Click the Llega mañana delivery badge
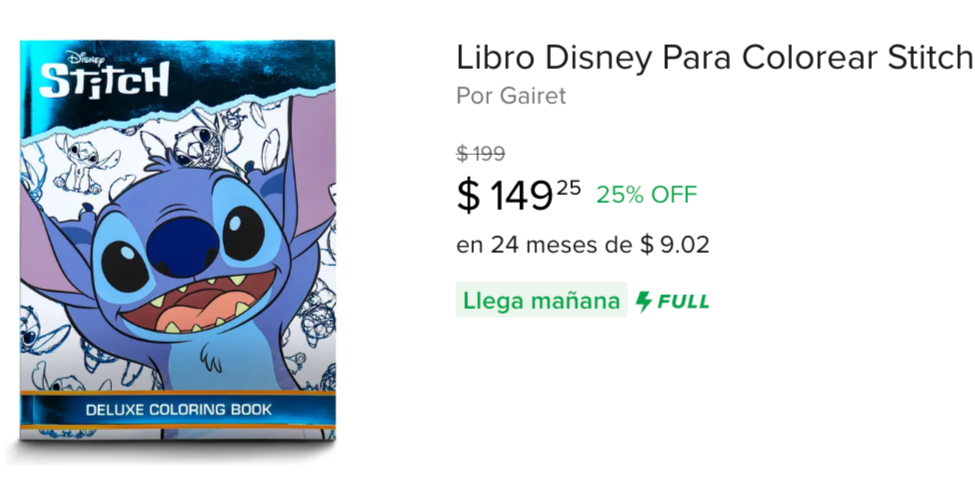Viewport: 975px width, 484px height. 542,300
